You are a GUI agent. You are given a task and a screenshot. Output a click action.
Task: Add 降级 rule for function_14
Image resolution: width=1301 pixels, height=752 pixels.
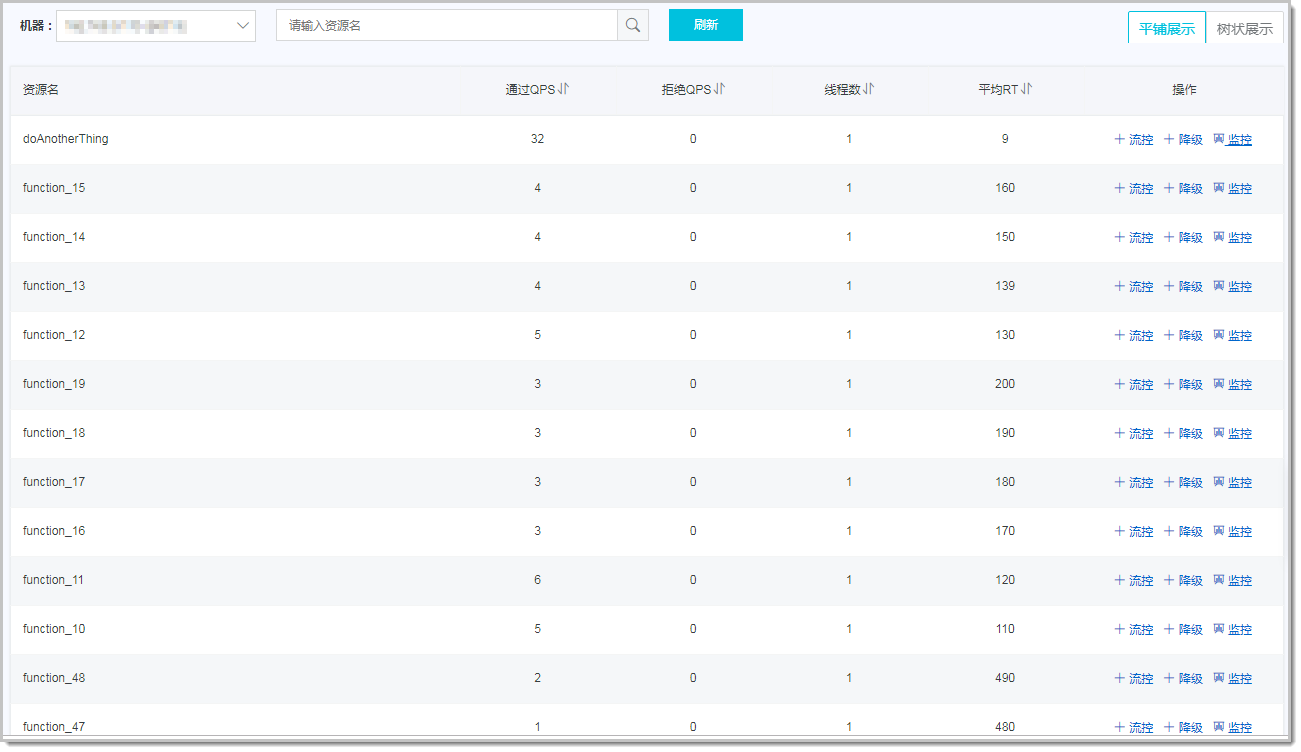click(x=1183, y=238)
